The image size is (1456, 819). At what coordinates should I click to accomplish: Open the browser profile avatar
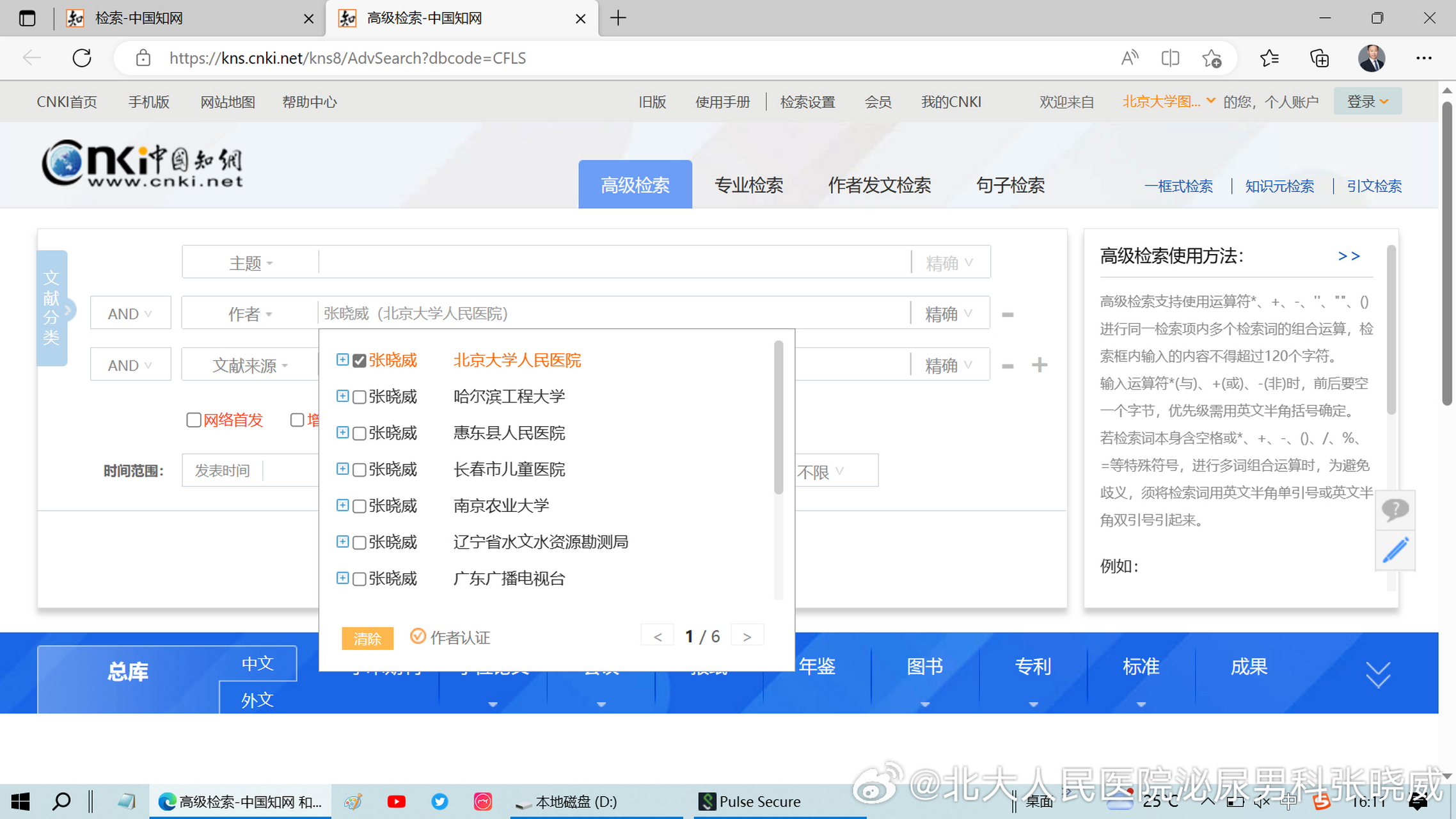[1372, 58]
